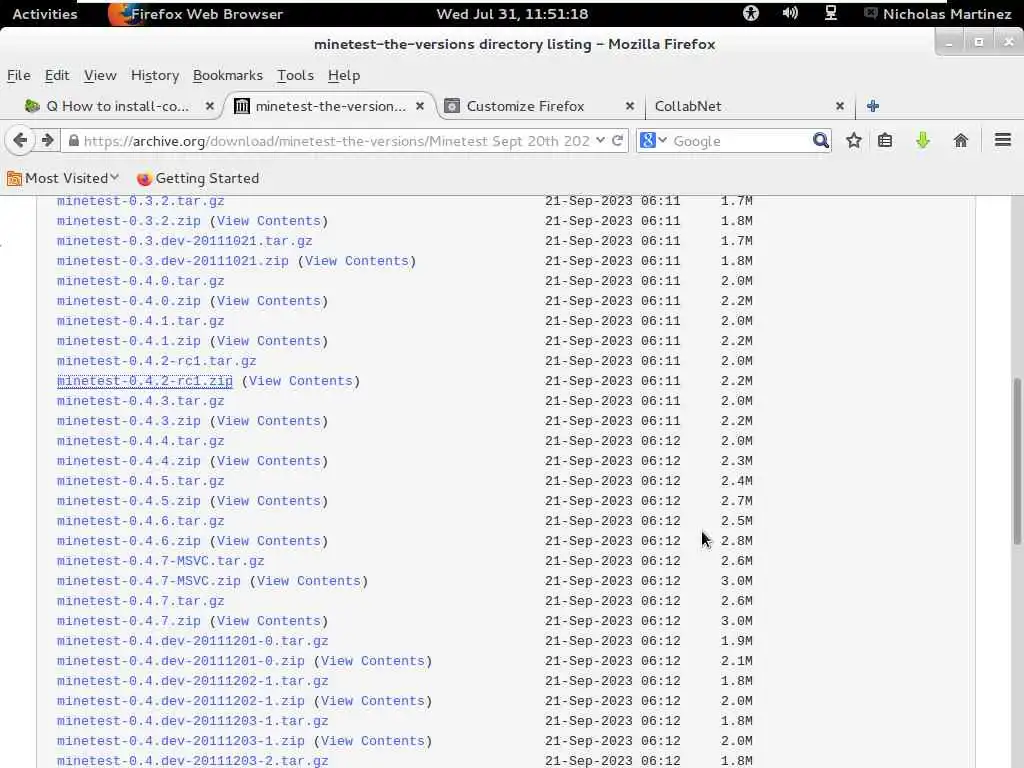
Task: Click the 3.0M size of minetest-0.4.7-MSVC.zip
Action: [737, 581]
